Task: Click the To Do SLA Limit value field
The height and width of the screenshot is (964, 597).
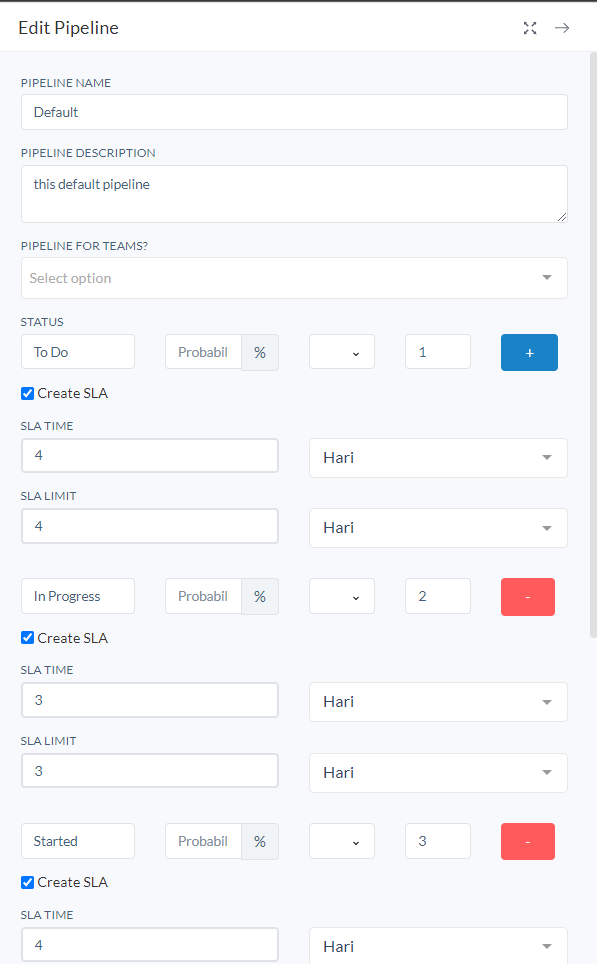Action: pyautogui.click(x=150, y=526)
